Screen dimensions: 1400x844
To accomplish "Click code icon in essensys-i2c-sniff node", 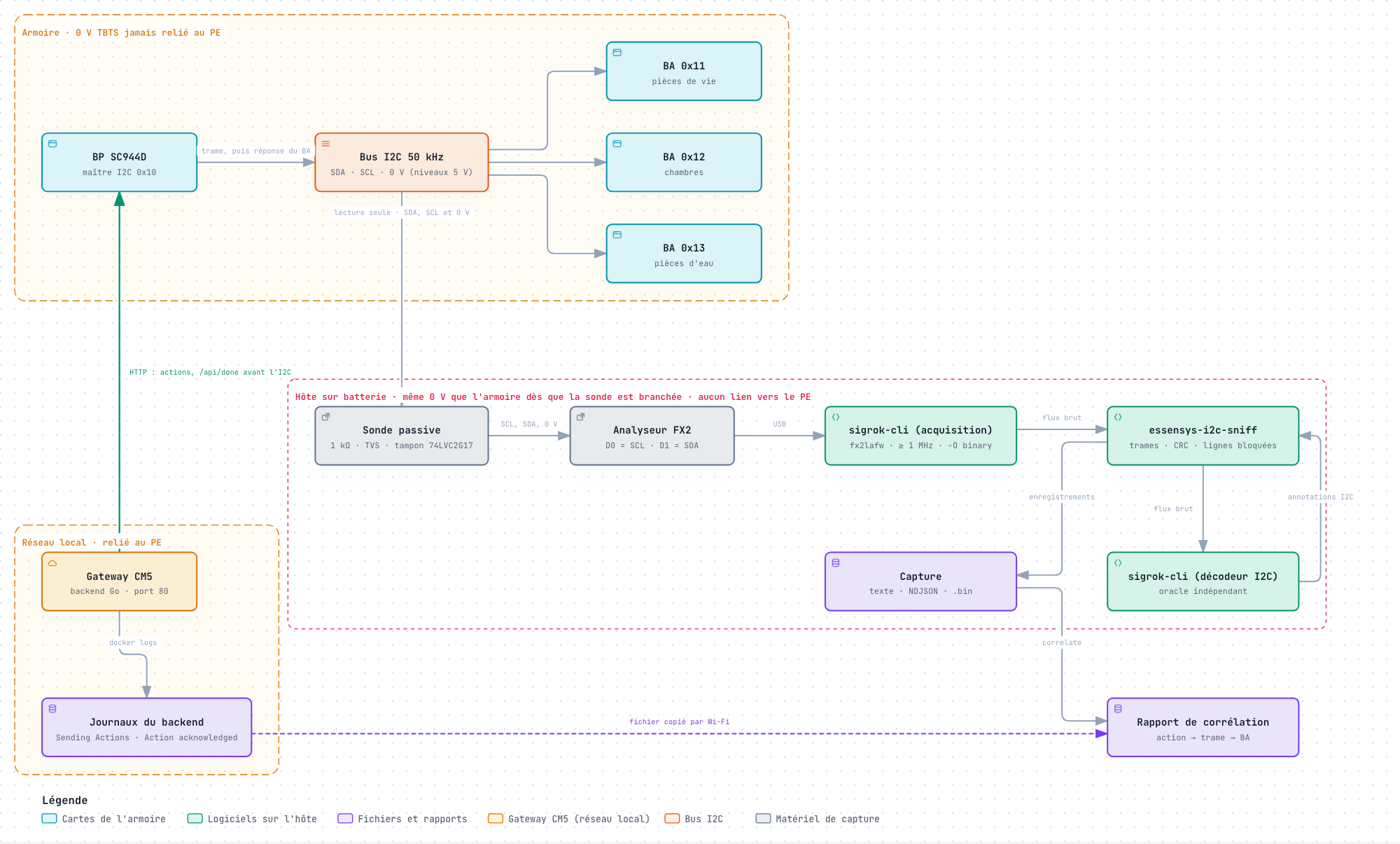I will point(1118,417).
